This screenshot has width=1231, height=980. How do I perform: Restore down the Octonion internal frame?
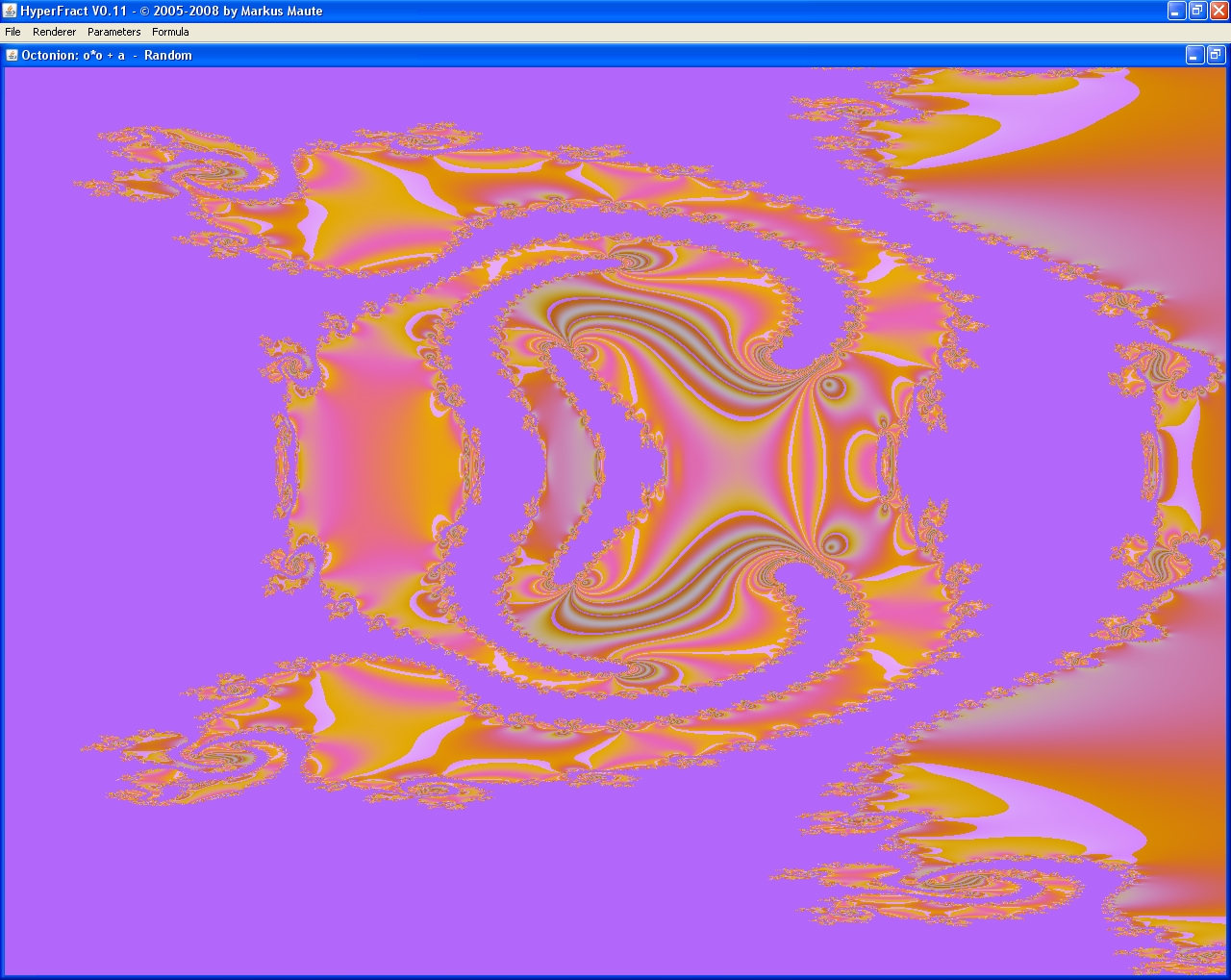[1215, 55]
